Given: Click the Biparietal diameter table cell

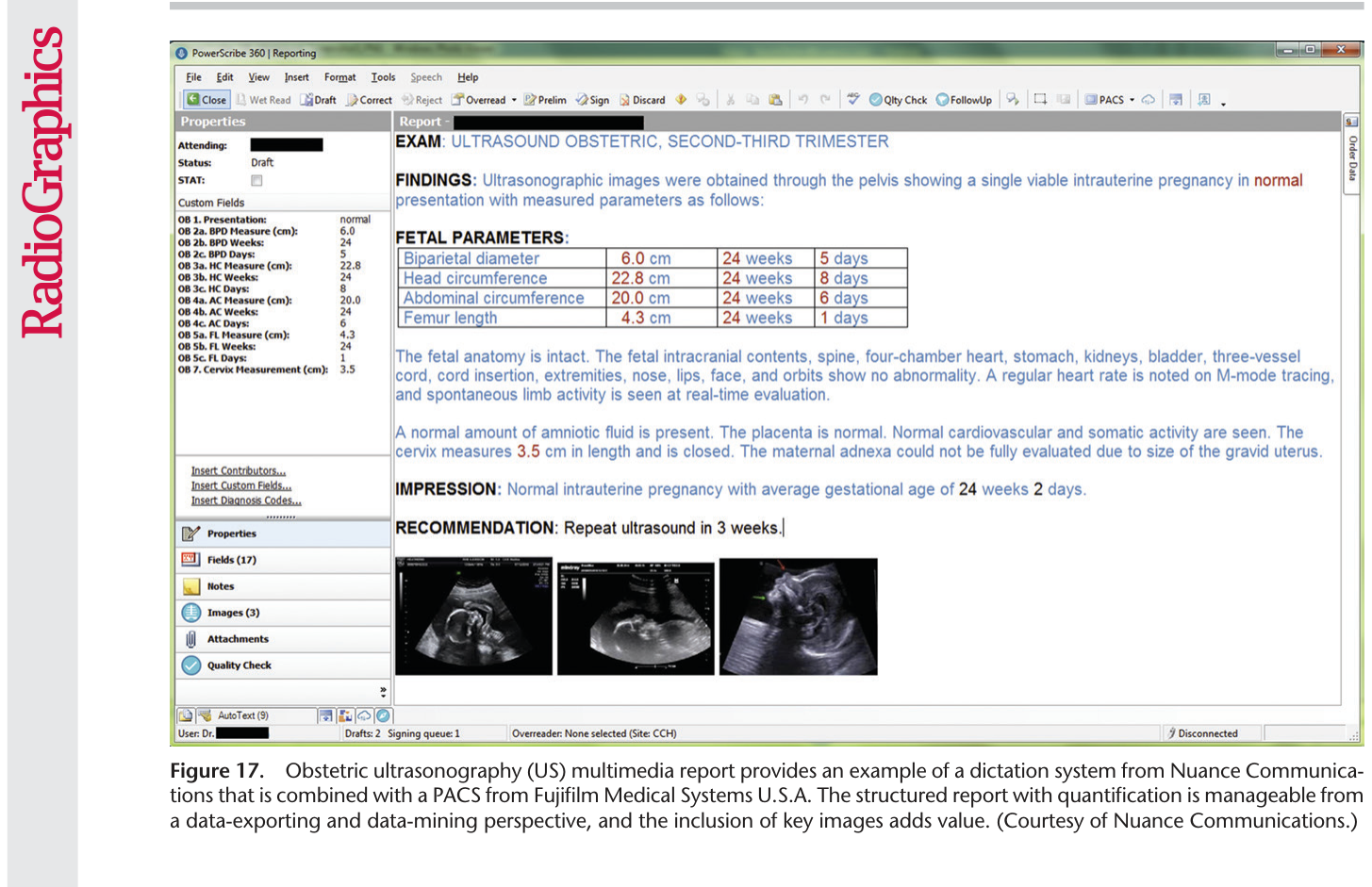Looking at the screenshot, I should [x=502, y=258].
